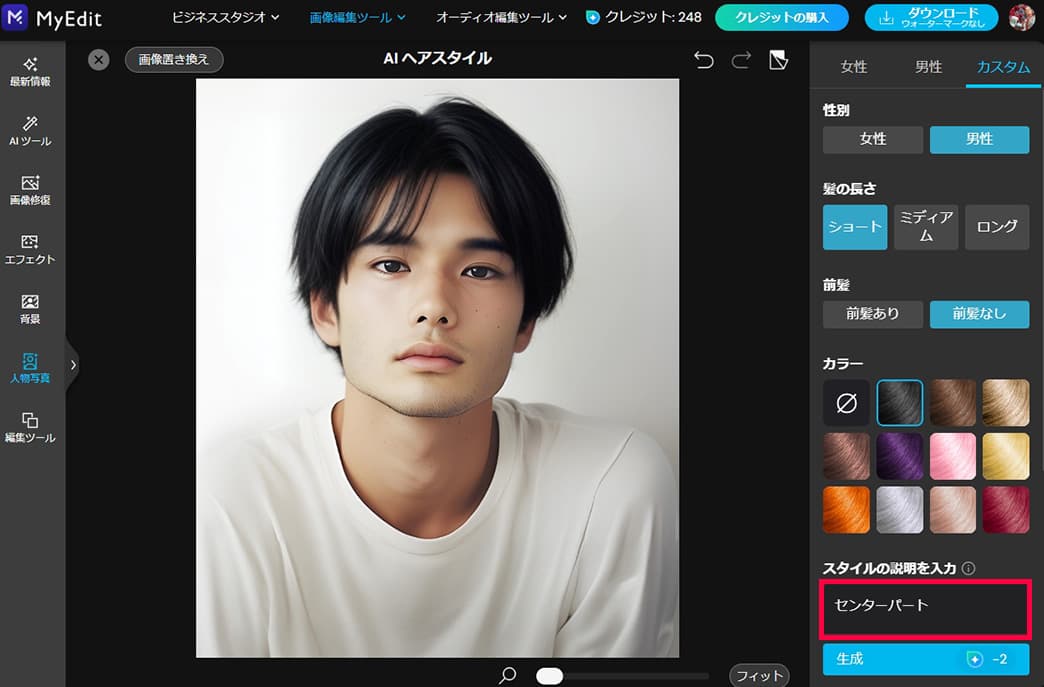
Task: Open the 編集ツール sidebar section
Action: point(31,428)
